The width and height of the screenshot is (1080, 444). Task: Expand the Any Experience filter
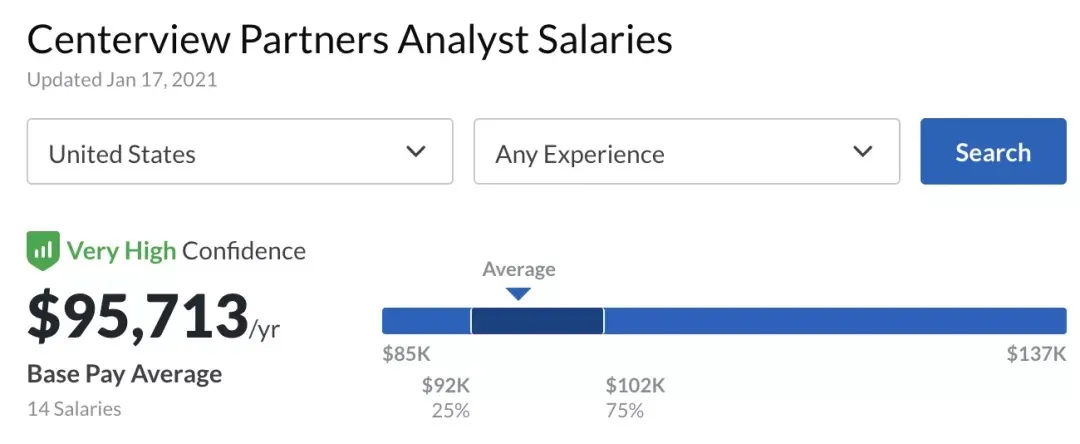click(x=686, y=152)
